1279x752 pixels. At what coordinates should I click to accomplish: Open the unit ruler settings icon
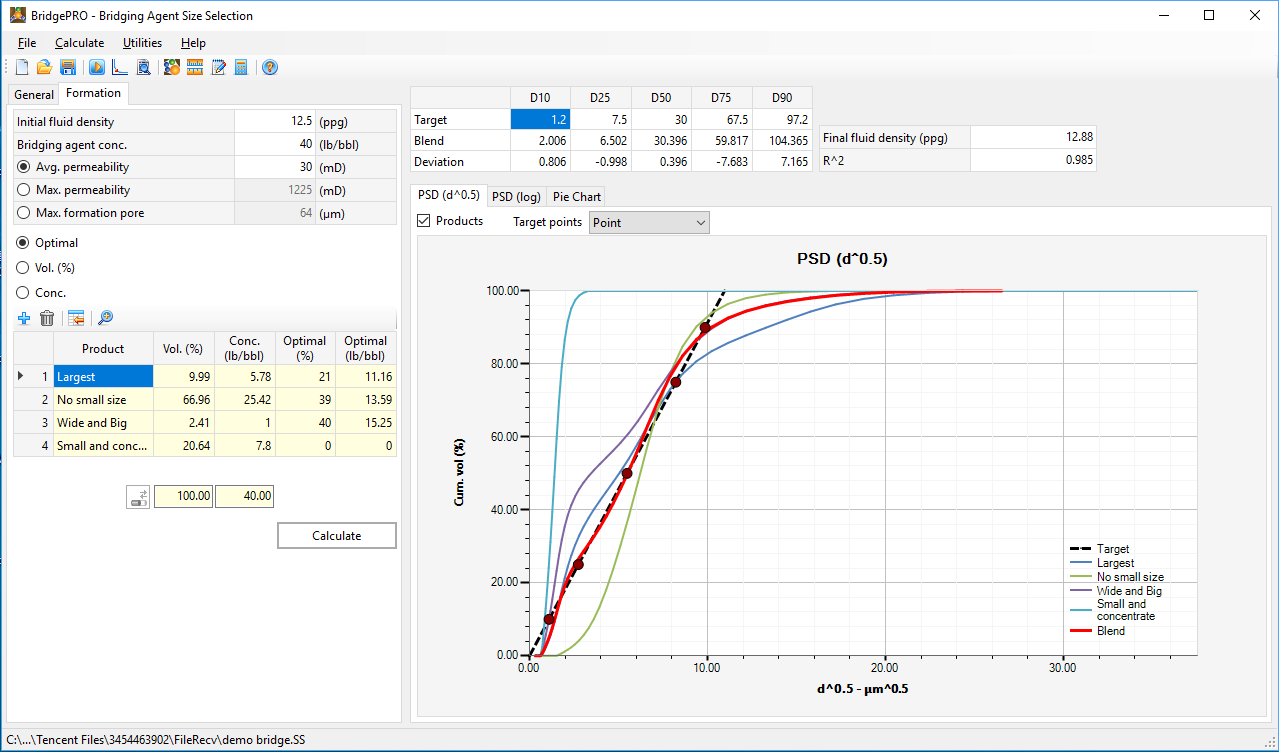pos(195,68)
